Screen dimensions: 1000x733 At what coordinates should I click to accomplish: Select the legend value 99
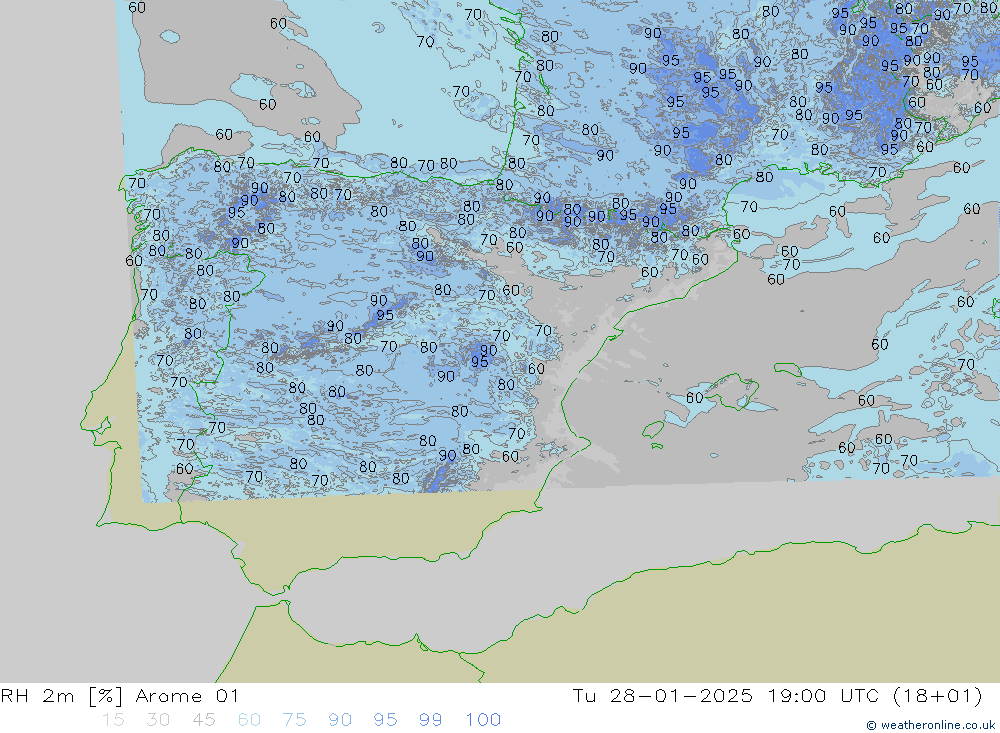(x=430, y=720)
